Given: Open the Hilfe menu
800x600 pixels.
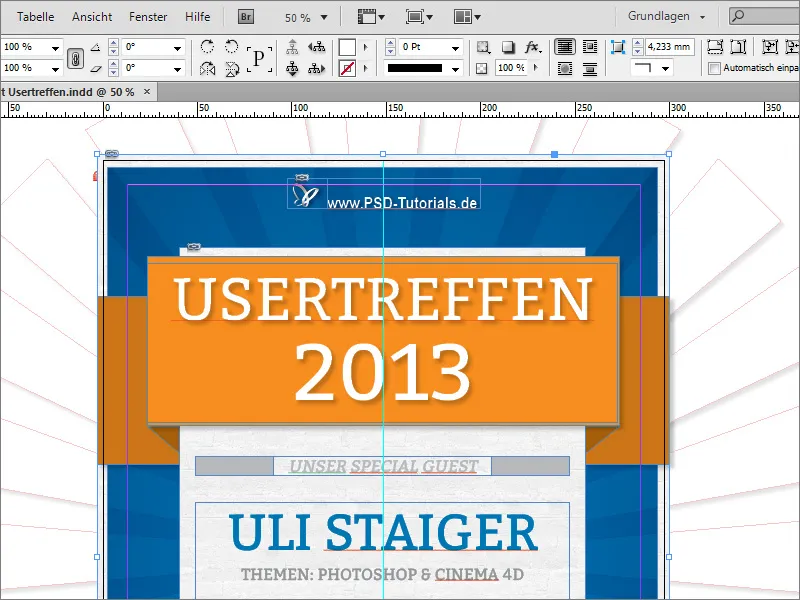Looking at the screenshot, I should tap(197, 17).
